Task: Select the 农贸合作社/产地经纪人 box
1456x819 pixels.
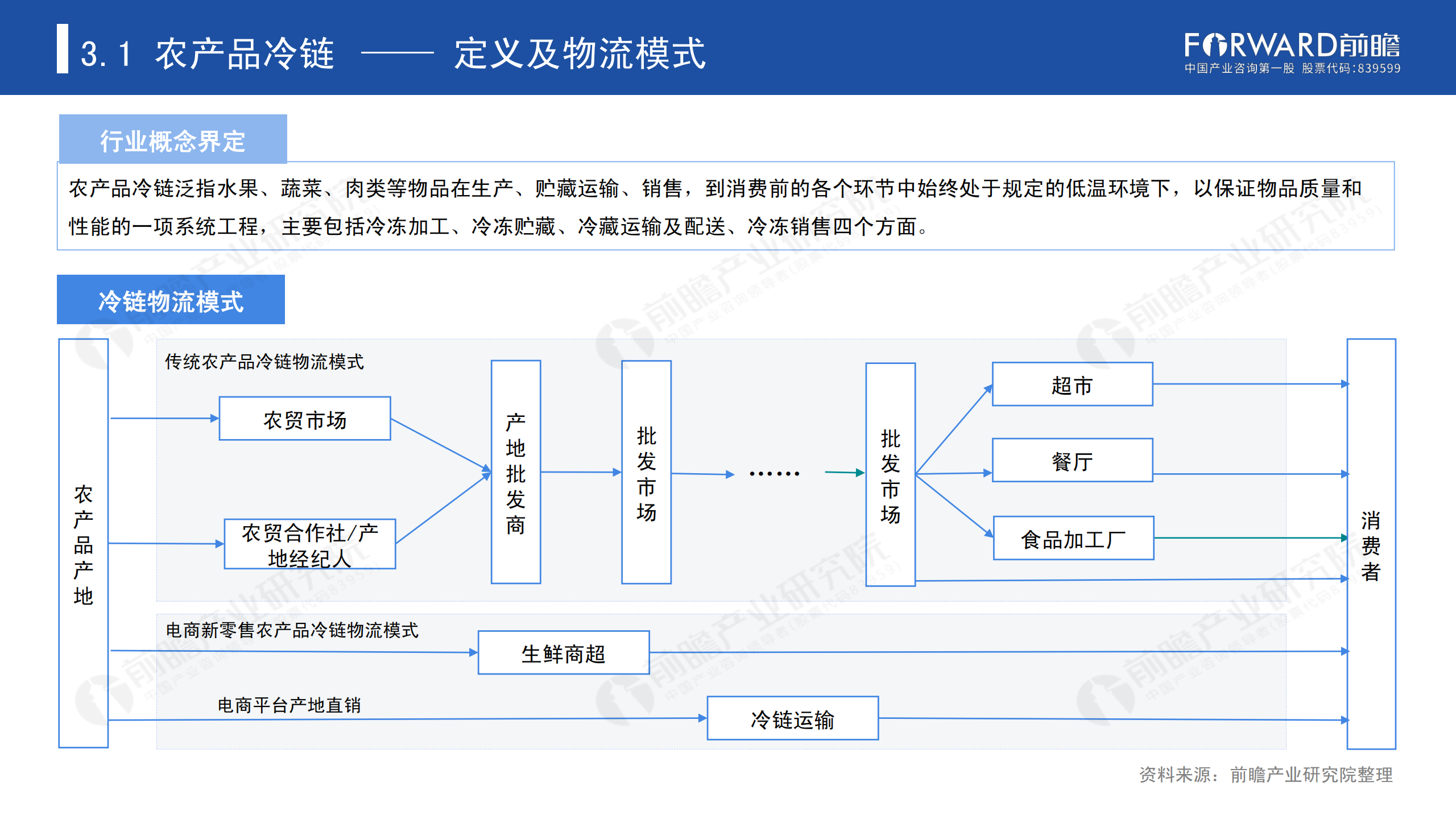Action: 310,544
